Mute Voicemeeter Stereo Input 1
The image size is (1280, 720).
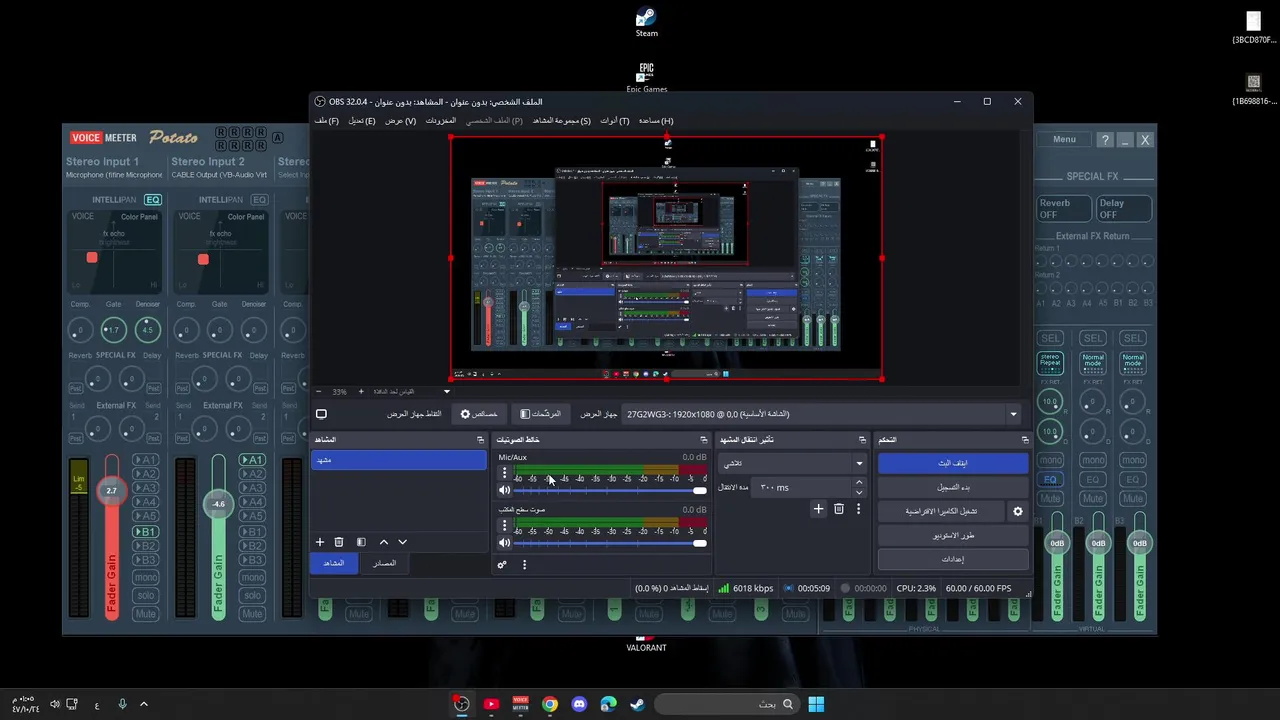[146, 614]
